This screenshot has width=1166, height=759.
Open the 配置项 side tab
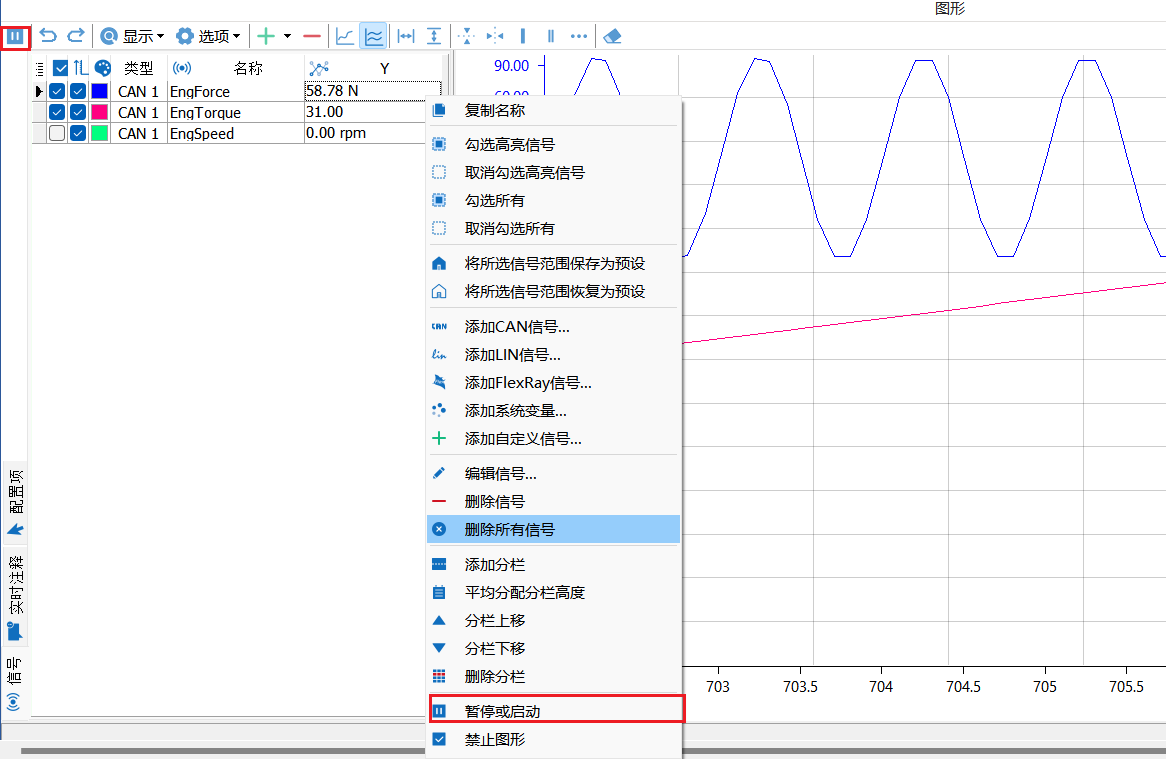point(15,502)
